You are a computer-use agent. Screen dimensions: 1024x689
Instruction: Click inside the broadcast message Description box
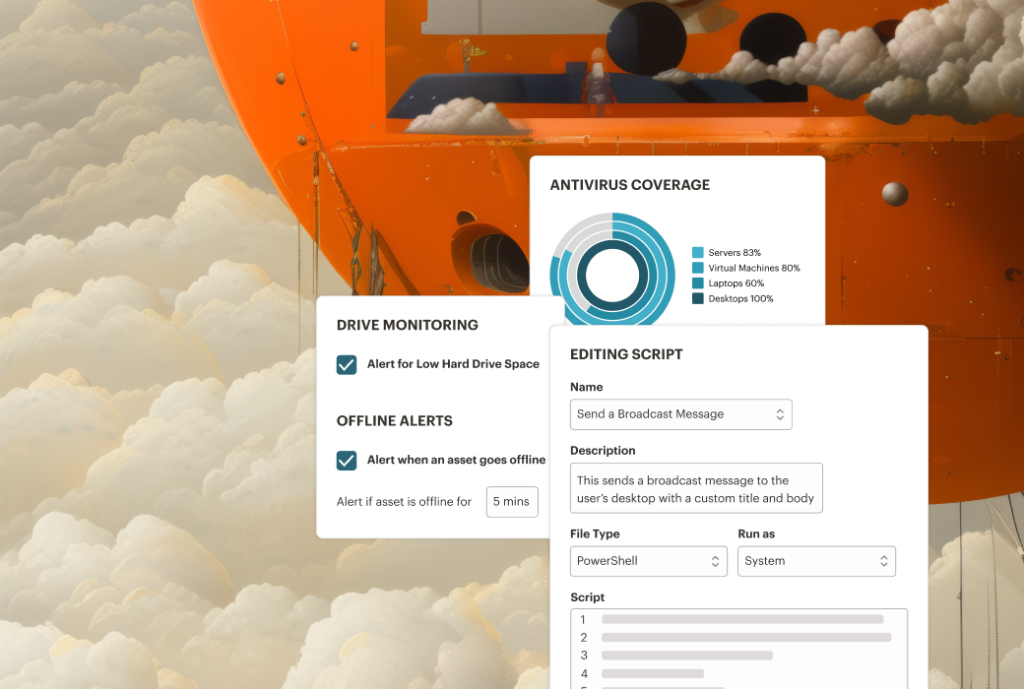pyautogui.click(x=696, y=488)
